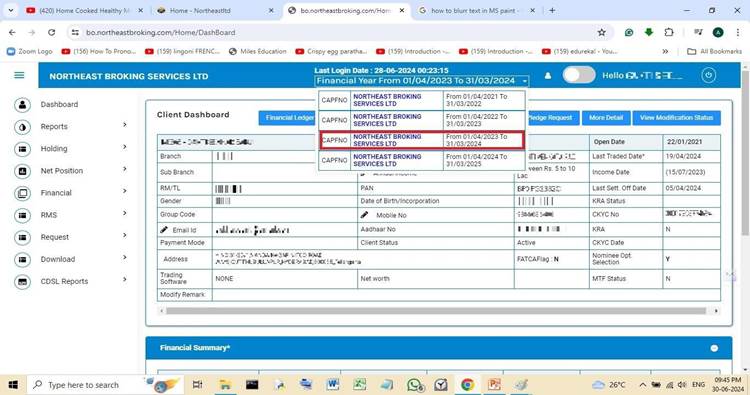Image resolution: width=750 pixels, height=395 pixels.
Task: Open a new browser tab
Action: (552, 11)
